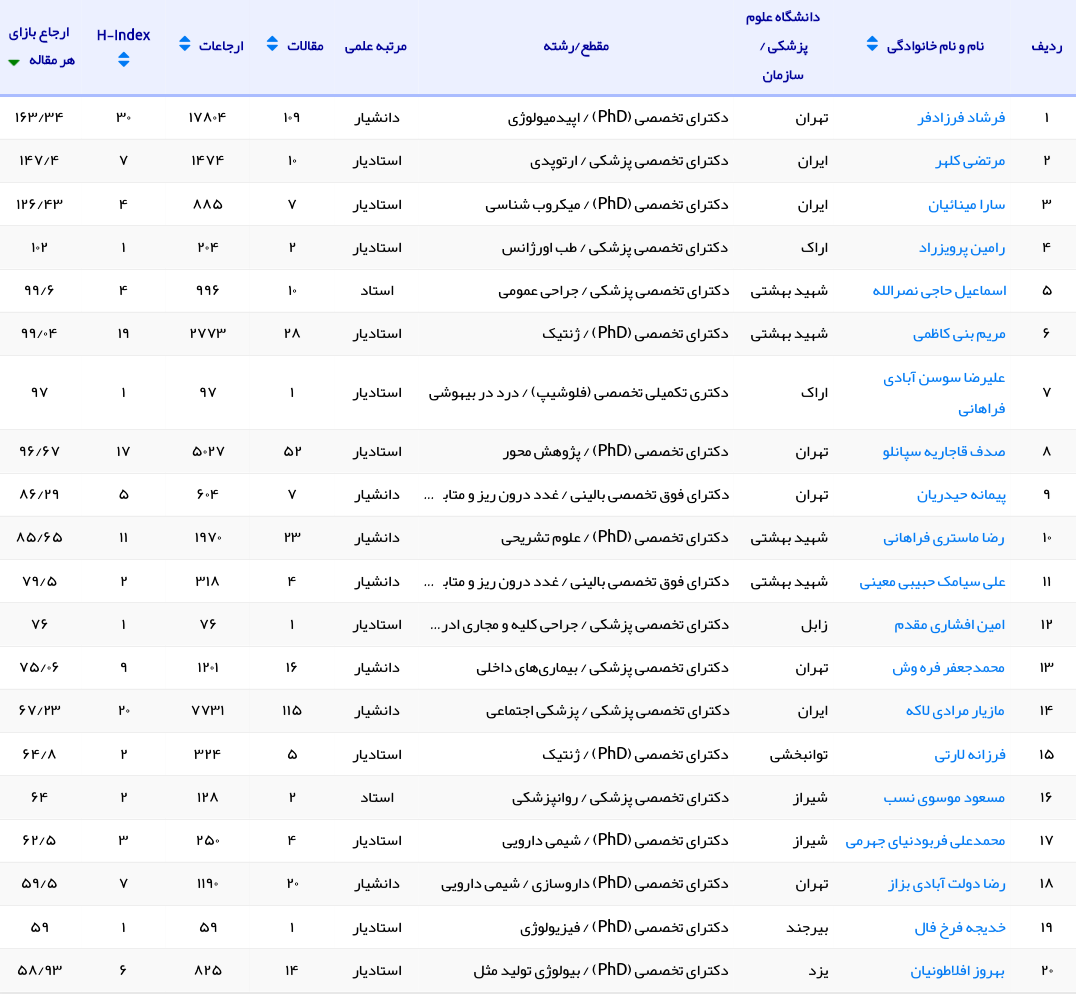
Task: Open امین افشاری مقدم profile link
Action: [949, 625]
